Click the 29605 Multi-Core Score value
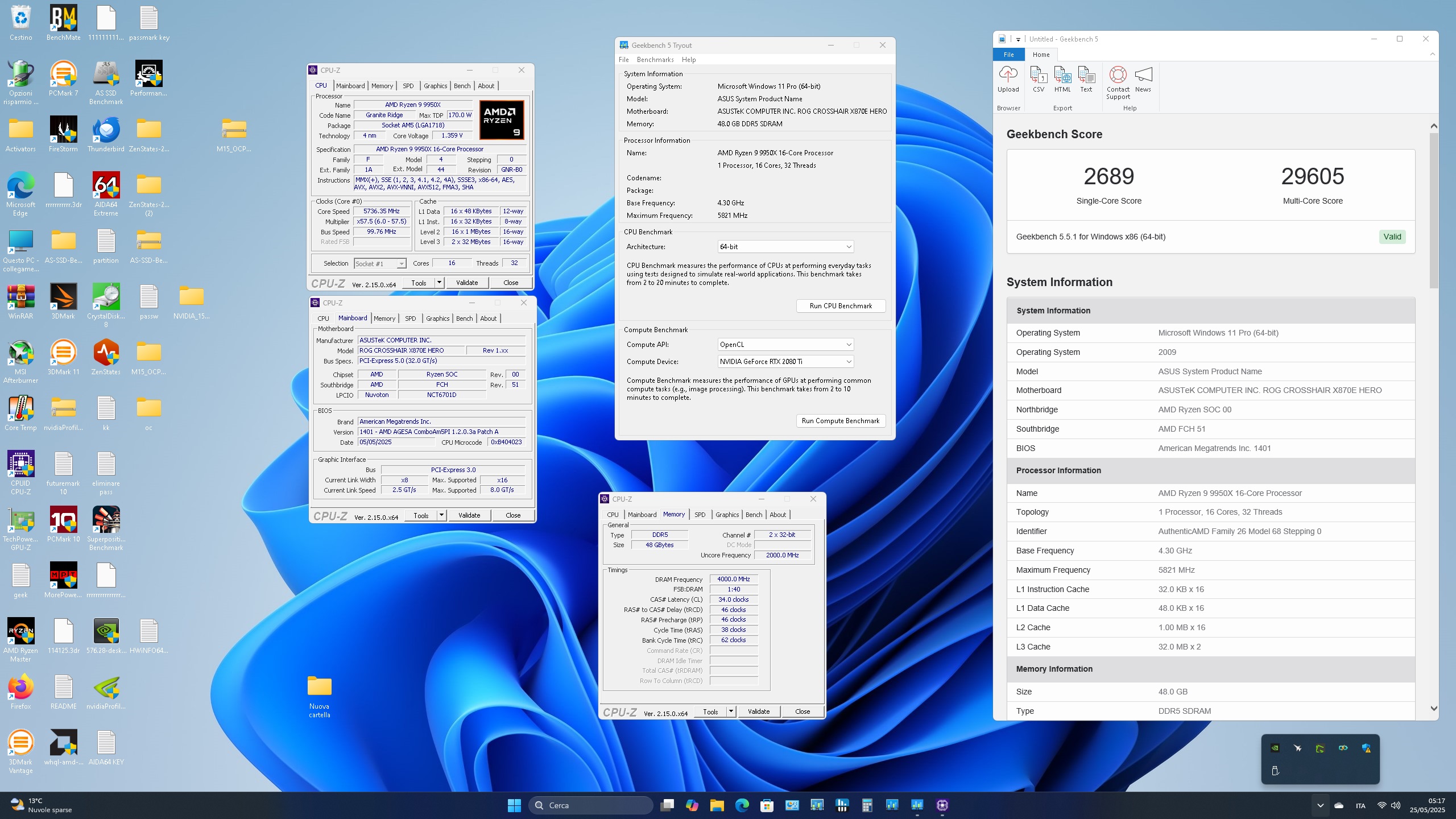This screenshot has height=819, width=1456. 1312,176
